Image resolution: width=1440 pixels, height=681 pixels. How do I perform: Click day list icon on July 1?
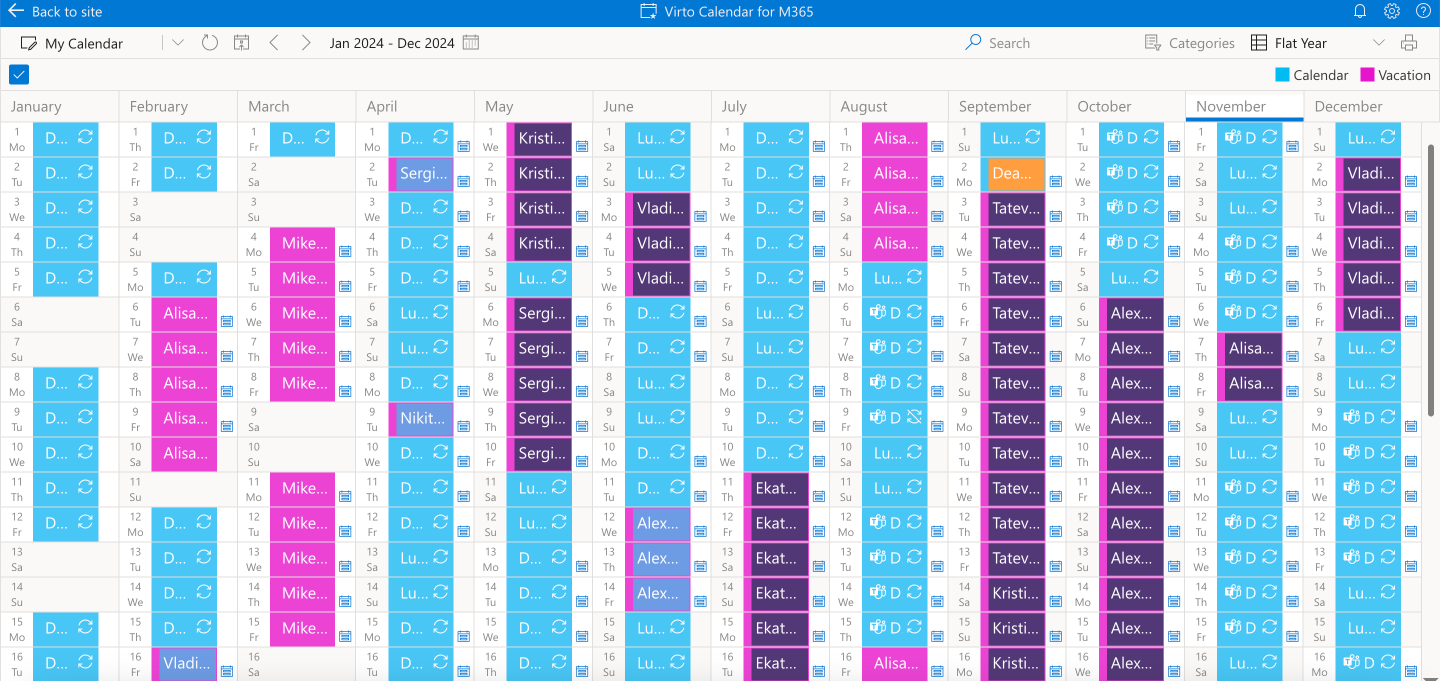(x=819, y=146)
